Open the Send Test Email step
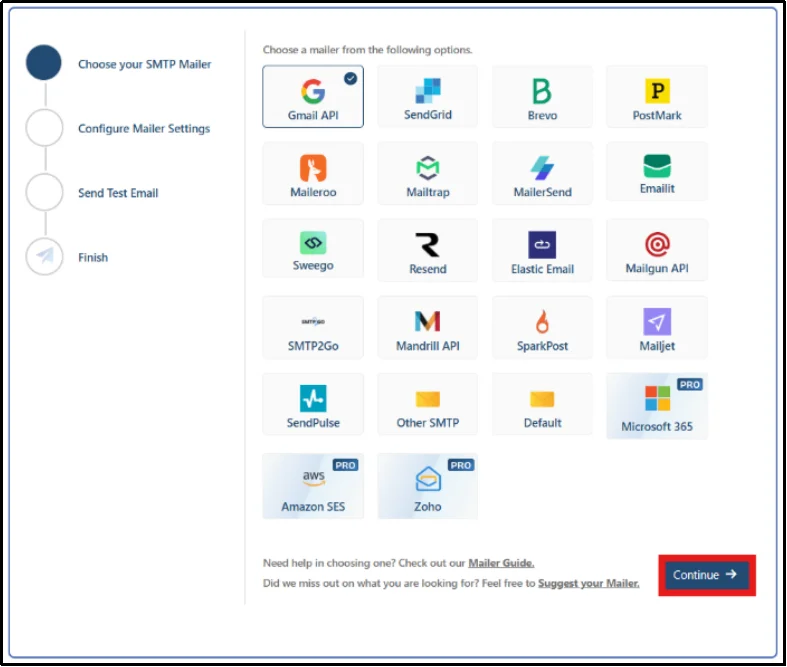 pos(118,193)
